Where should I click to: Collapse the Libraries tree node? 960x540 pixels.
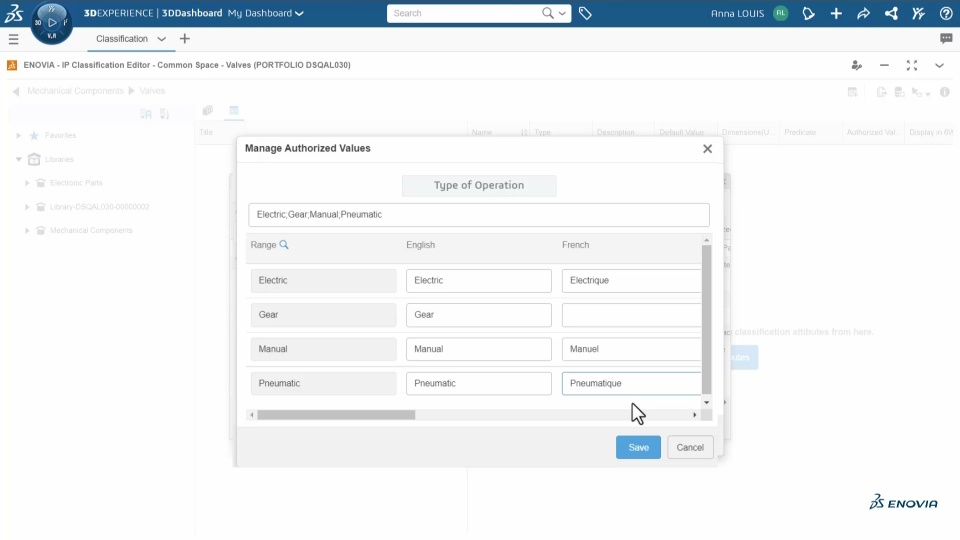click(18, 159)
